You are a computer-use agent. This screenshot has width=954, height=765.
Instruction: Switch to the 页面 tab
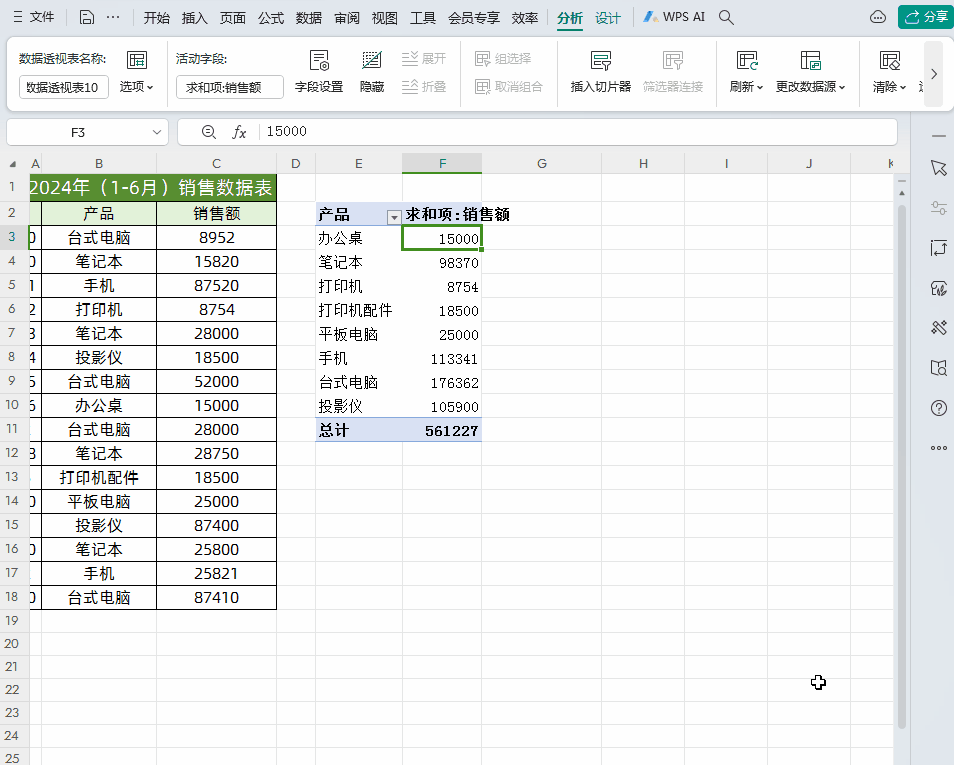(232, 18)
